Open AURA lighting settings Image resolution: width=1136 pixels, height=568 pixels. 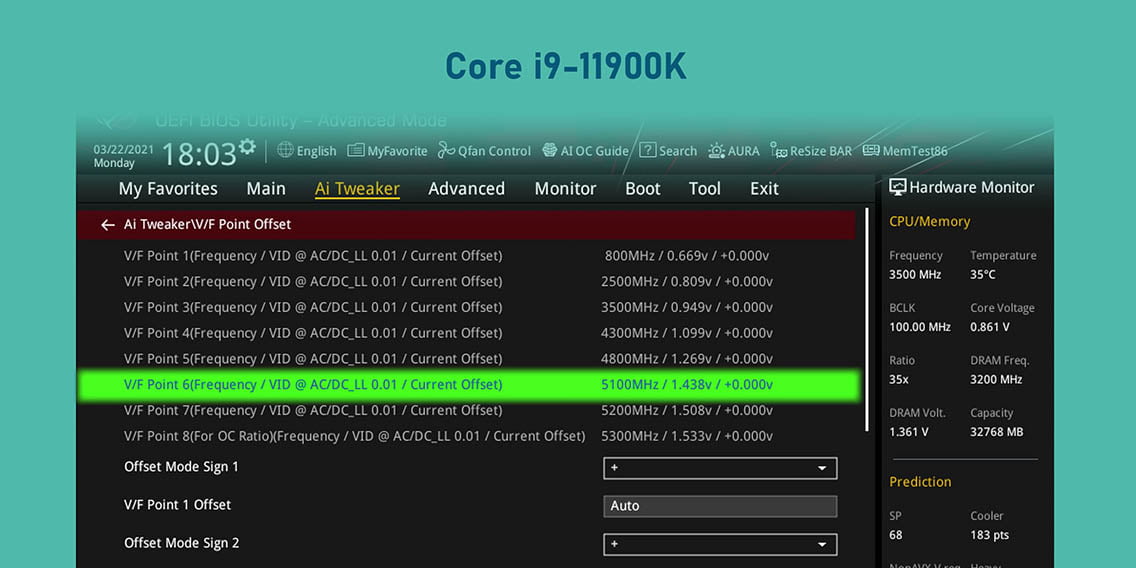pyautogui.click(x=733, y=151)
